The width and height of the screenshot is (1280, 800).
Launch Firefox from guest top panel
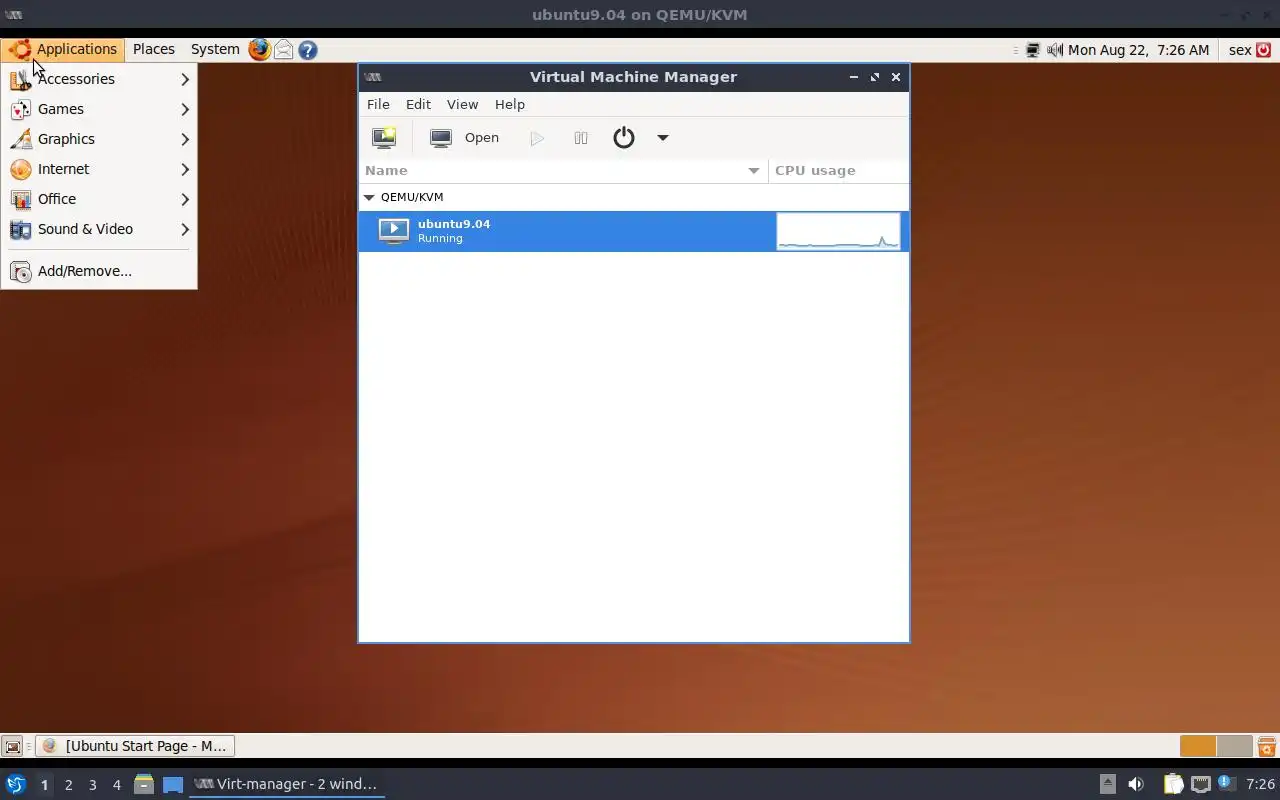click(x=259, y=49)
